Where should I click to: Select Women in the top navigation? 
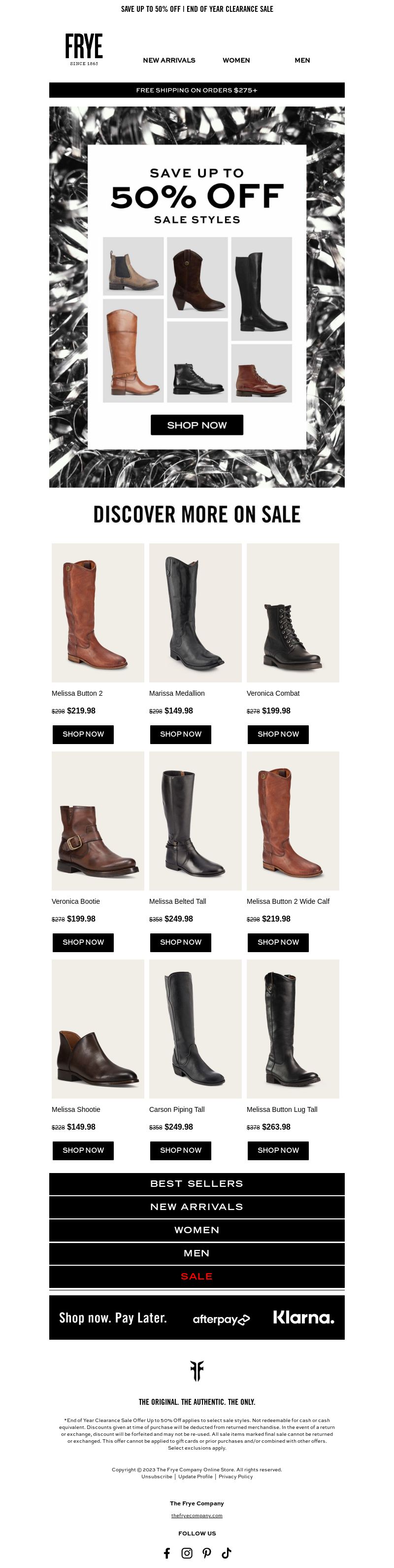pyautogui.click(x=236, y=60)
